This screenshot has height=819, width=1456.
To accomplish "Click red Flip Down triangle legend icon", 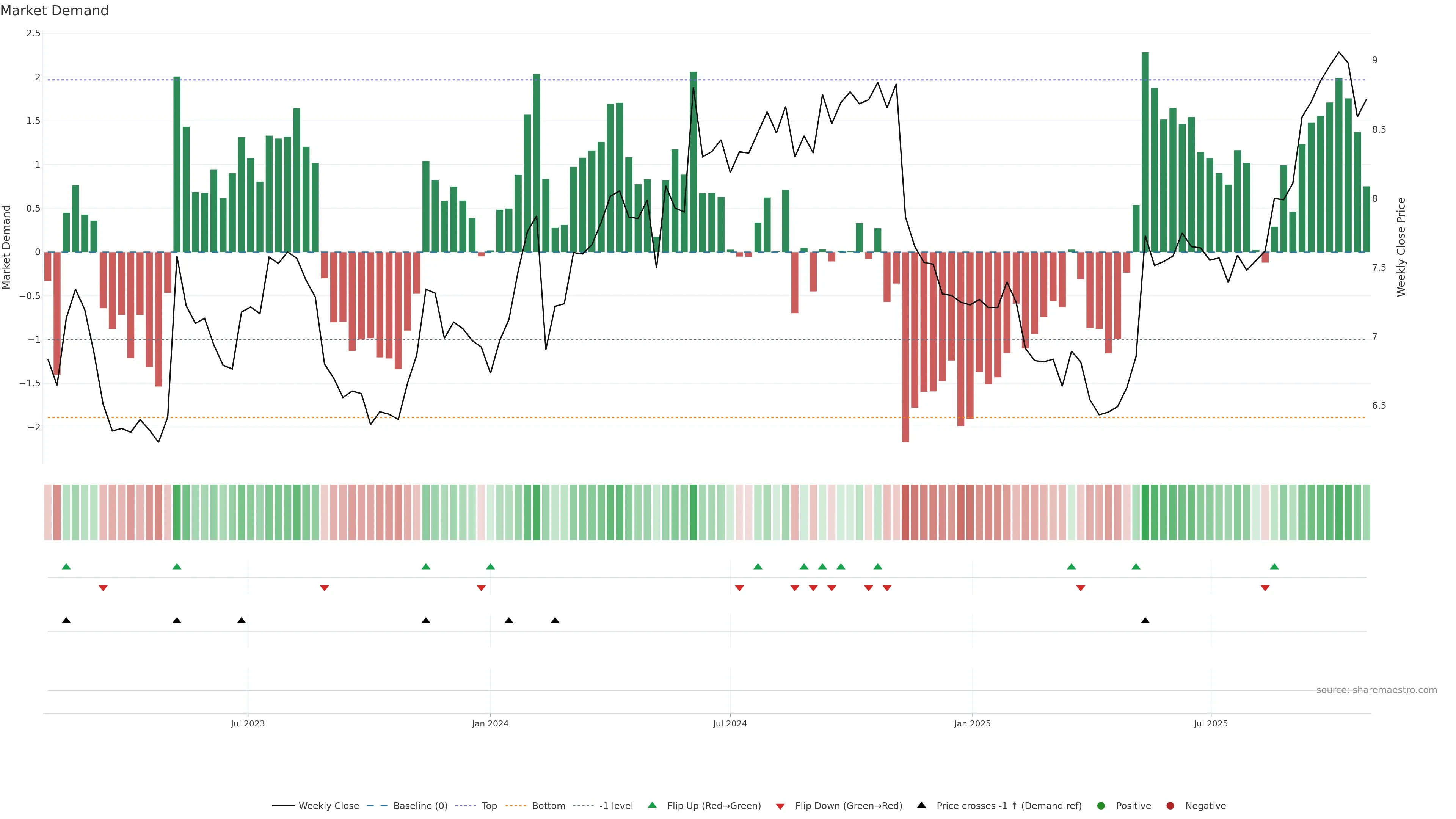I will (780, 806).
